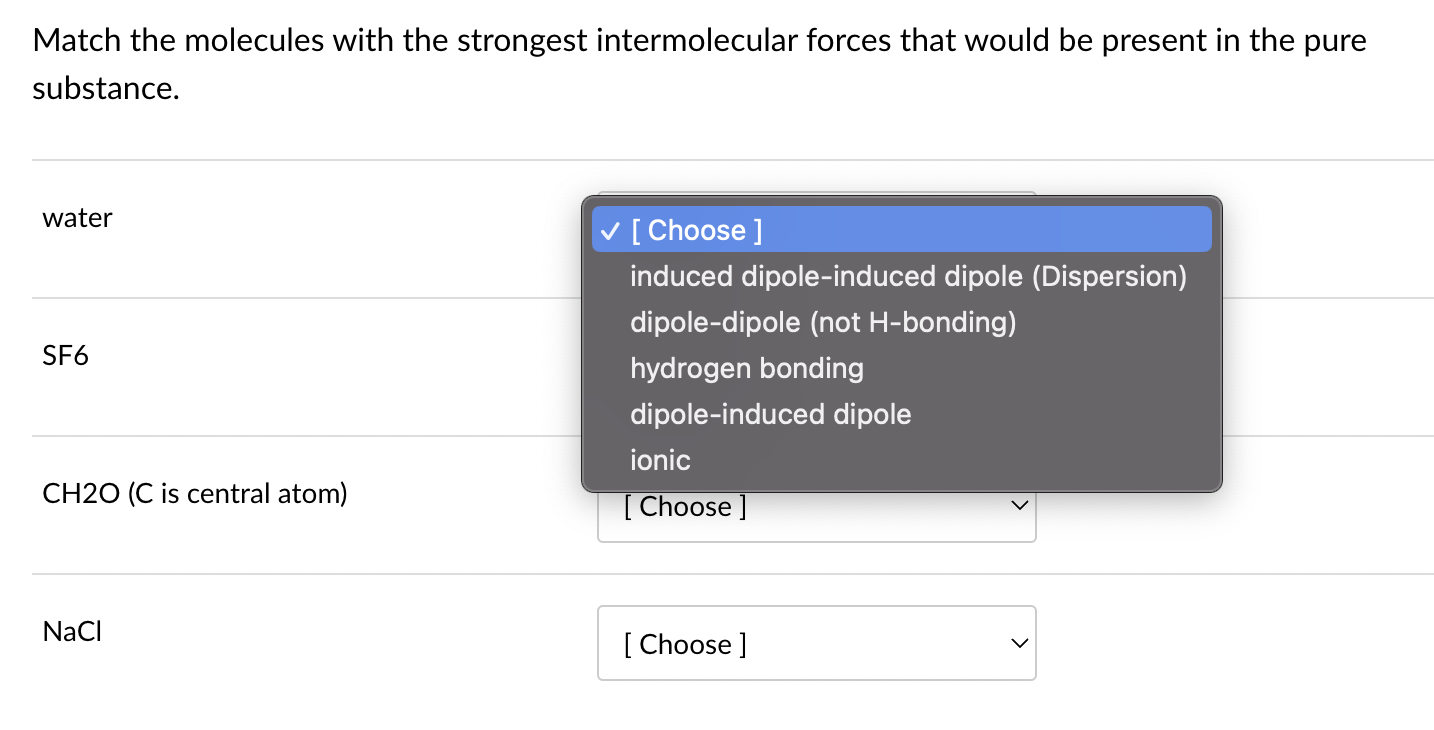
Task: Click the "water" row label
Action: [x=77, y=217]
